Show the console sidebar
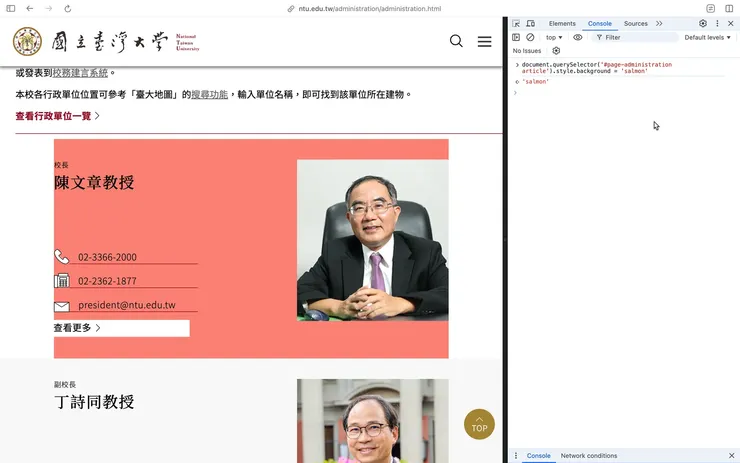 tap(516, 37)
